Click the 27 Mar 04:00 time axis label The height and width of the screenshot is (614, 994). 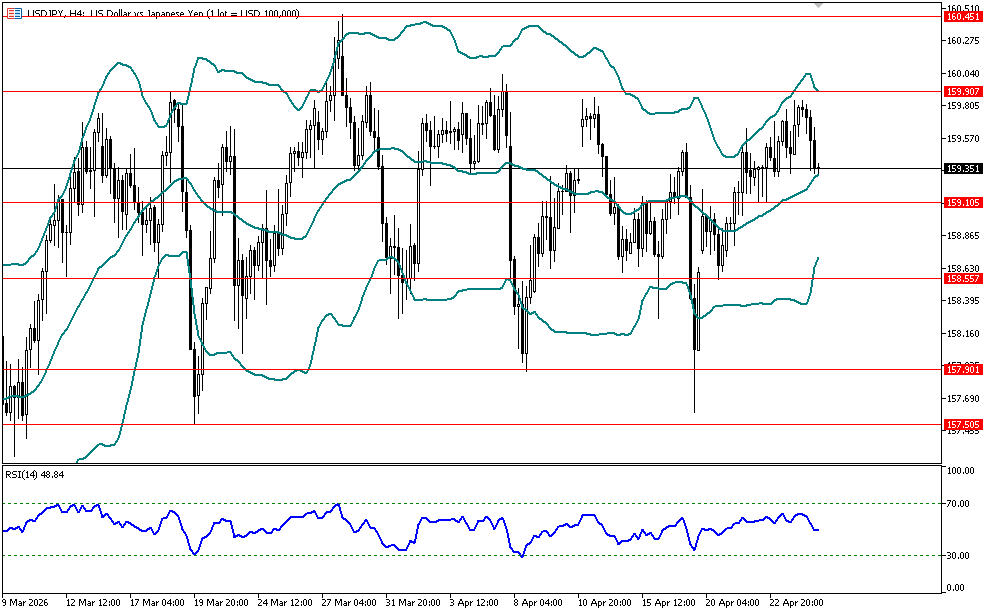click(x=349, y=603)
